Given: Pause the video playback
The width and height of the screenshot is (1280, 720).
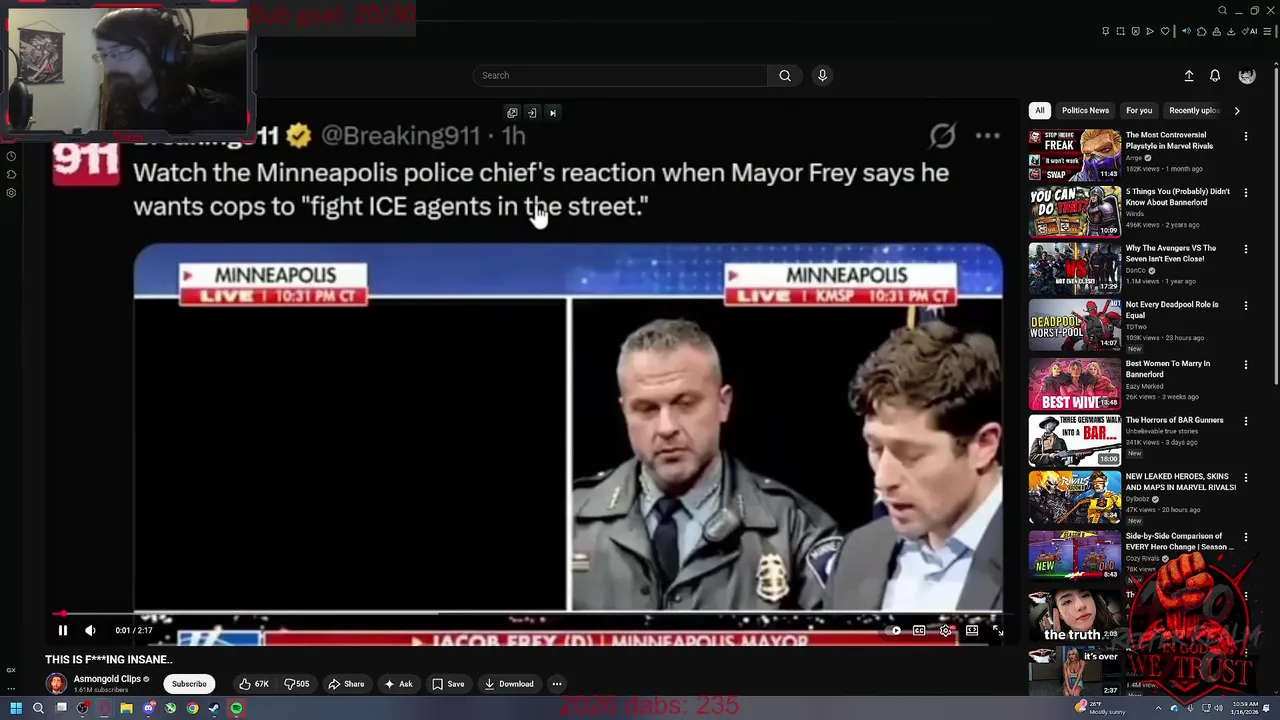Looking at the screenshot, I should 62,630.
